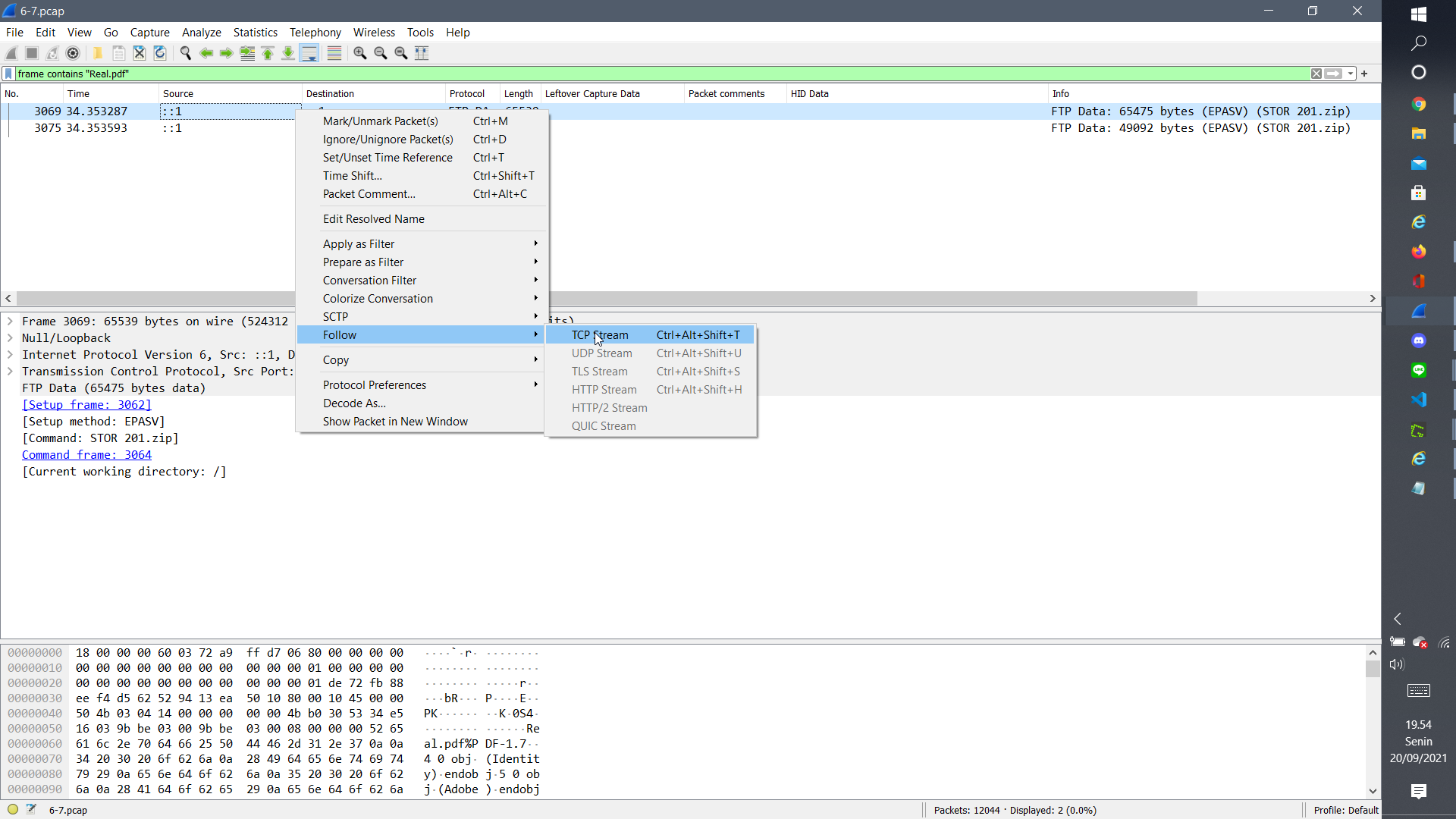
Task: Select TCP Stream in Follow submenu
Action: 650,335
